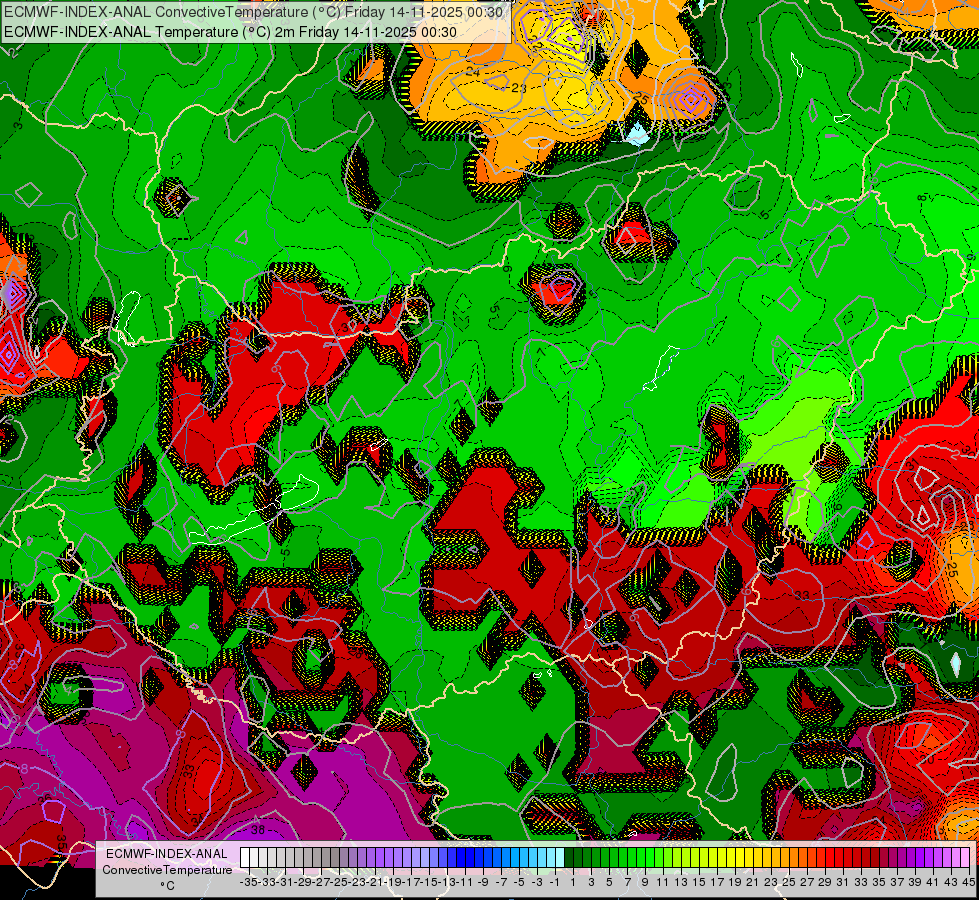Click the legend word ConvectiveTemperature
979x900 pixels.
[x=167, y=870]
